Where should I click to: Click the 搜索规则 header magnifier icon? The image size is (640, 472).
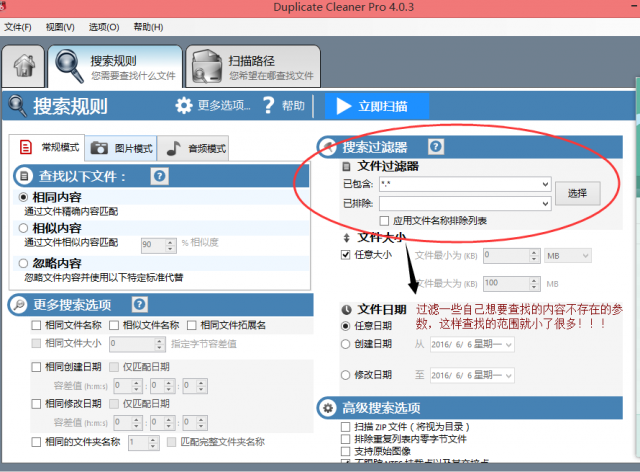tap(17, 106)
